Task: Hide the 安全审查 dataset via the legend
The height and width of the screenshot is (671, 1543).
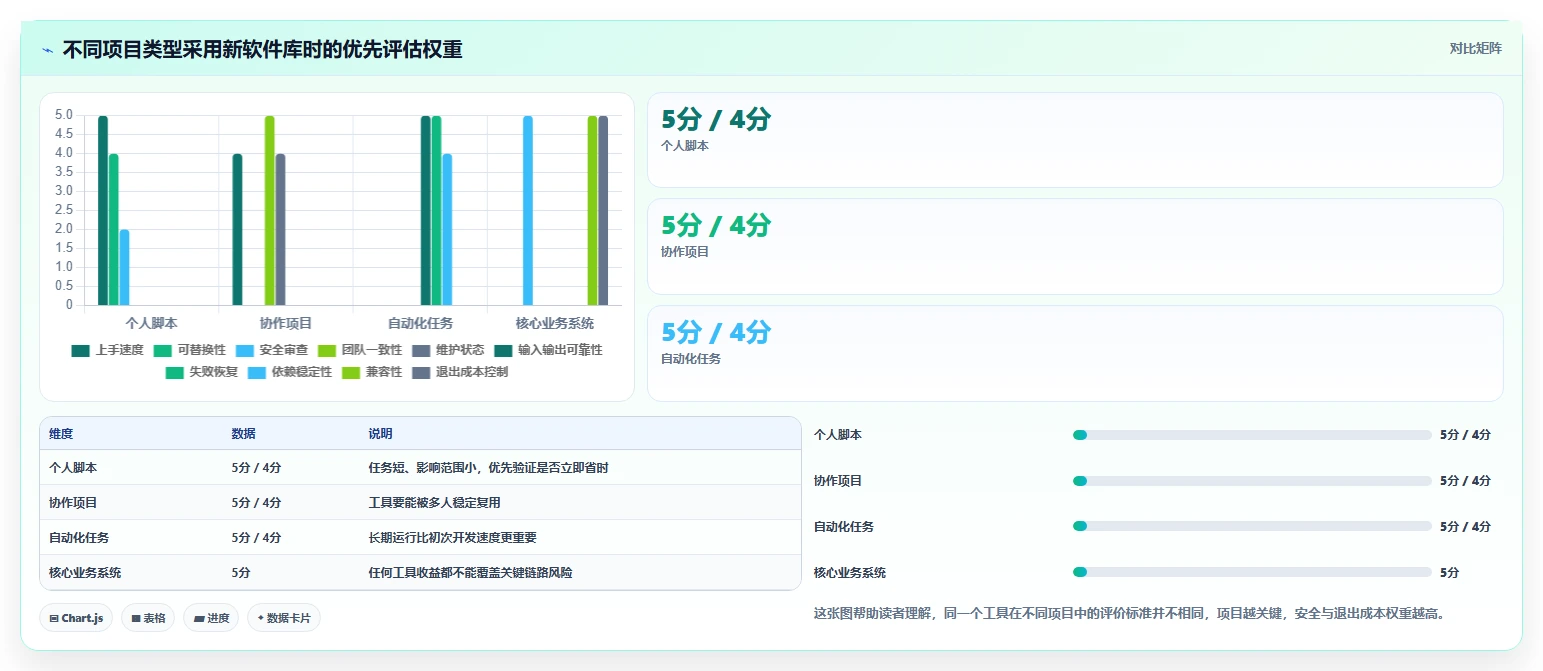Action: point(272,351)
